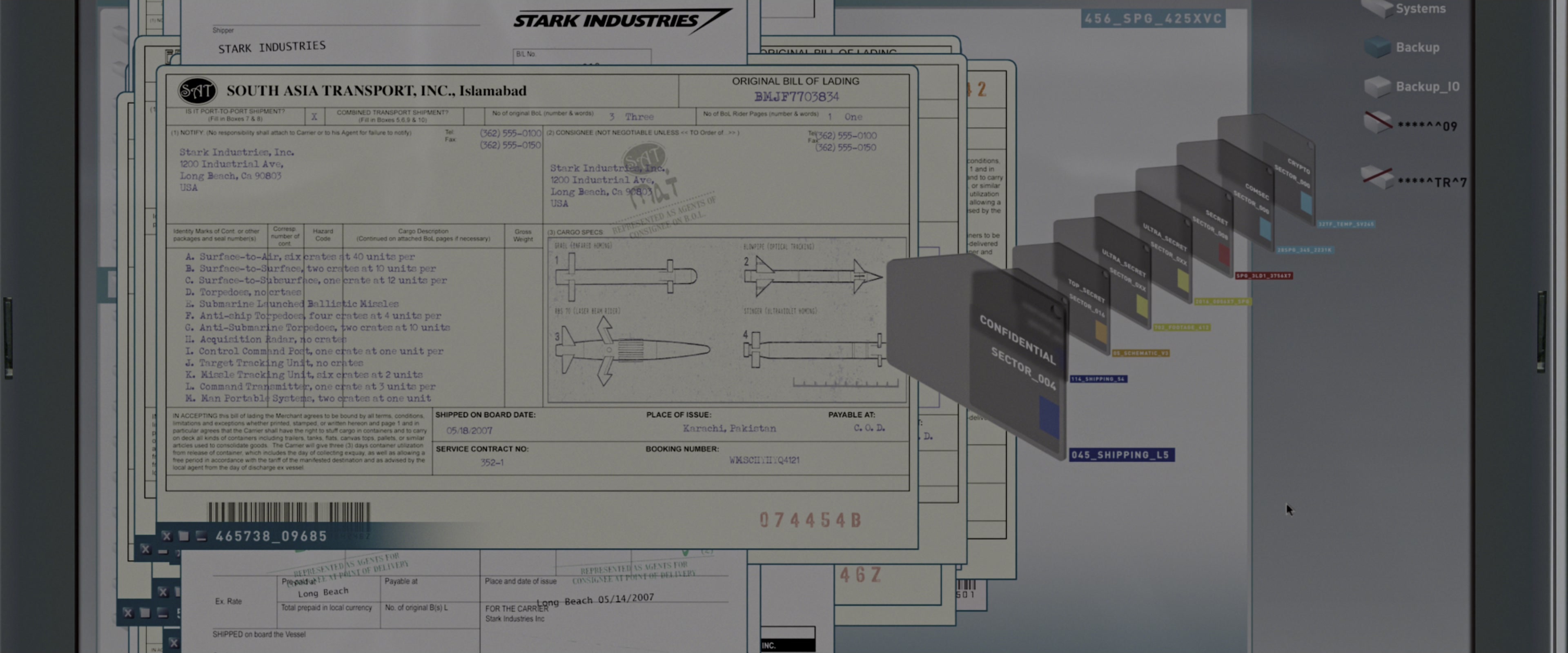This screenshot has width=1568, height=653.
Task: Minimize the 465738_09685 window
Action: point(201,536)
